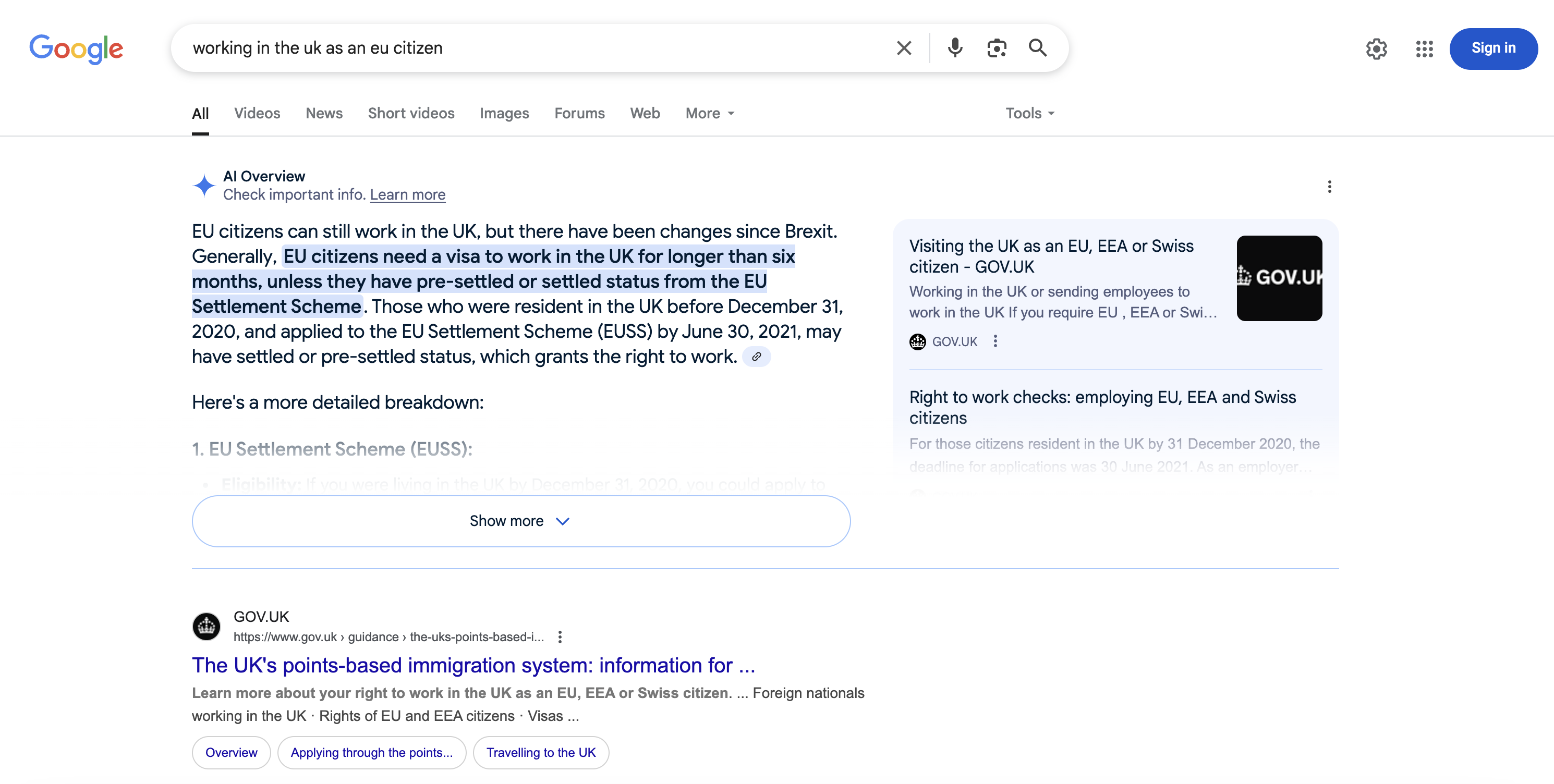Clear the search query with the X icon
The width and height of the screenshot is (1554, 784).
904,47
